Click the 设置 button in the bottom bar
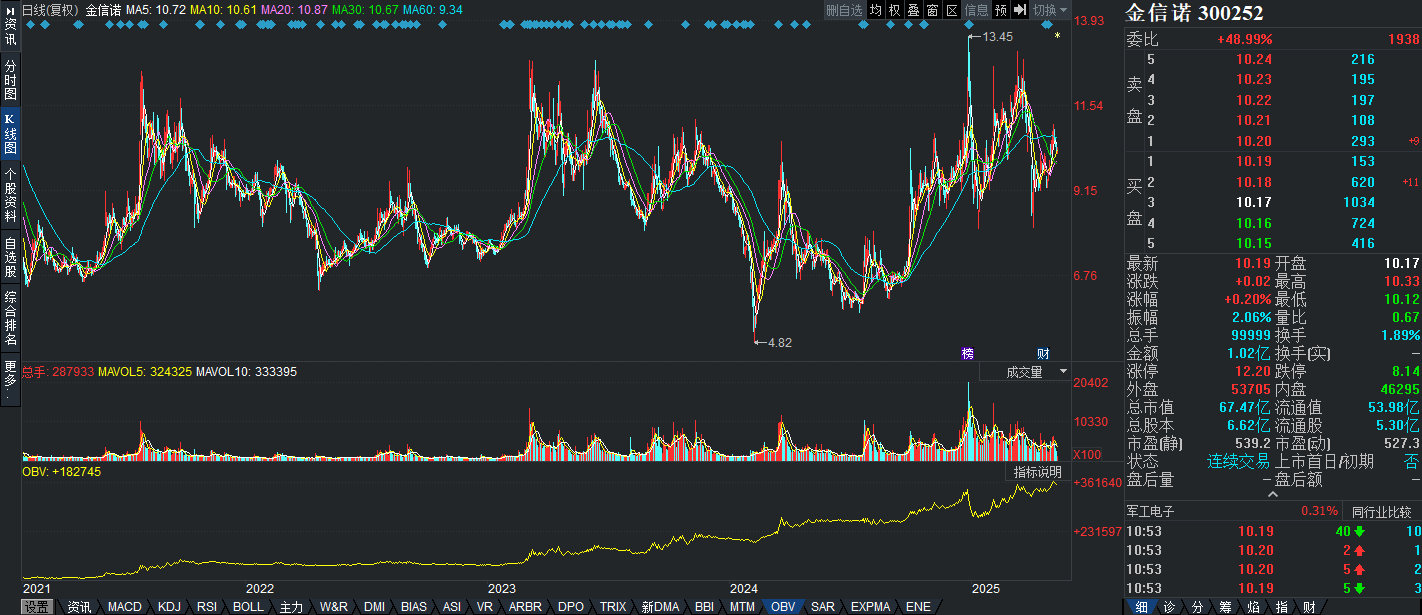 [x=37, y=607]
